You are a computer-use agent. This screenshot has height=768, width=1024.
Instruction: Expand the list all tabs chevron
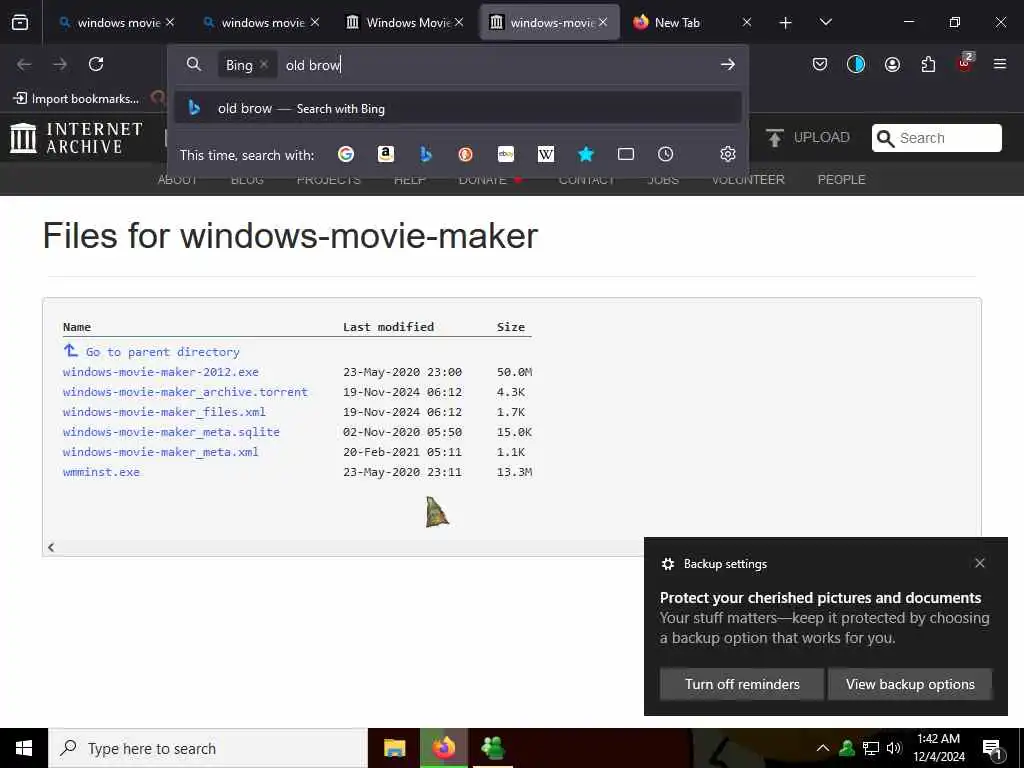point(825,22)
